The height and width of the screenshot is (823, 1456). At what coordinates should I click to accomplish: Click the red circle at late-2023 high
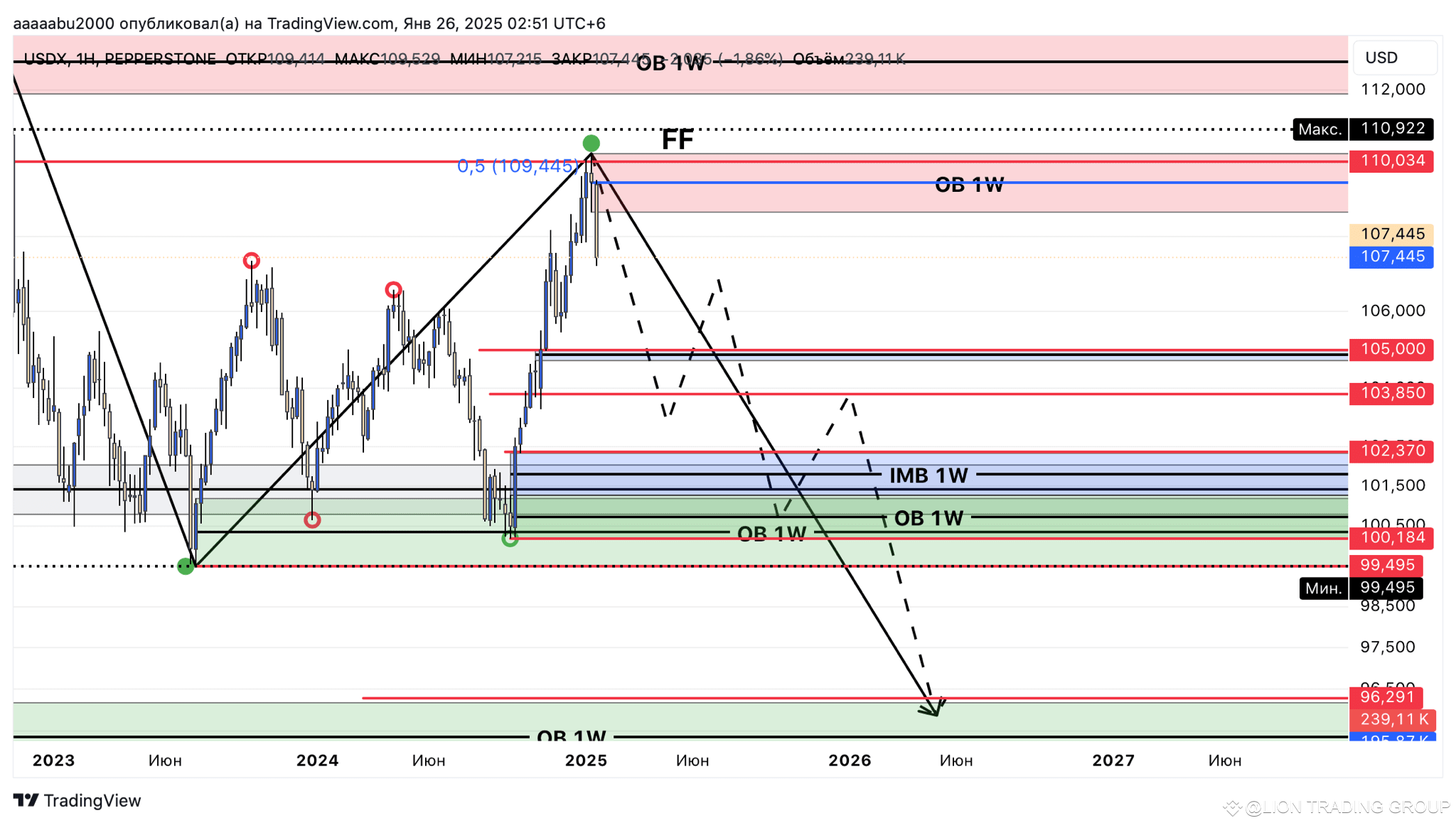[251, 261]
